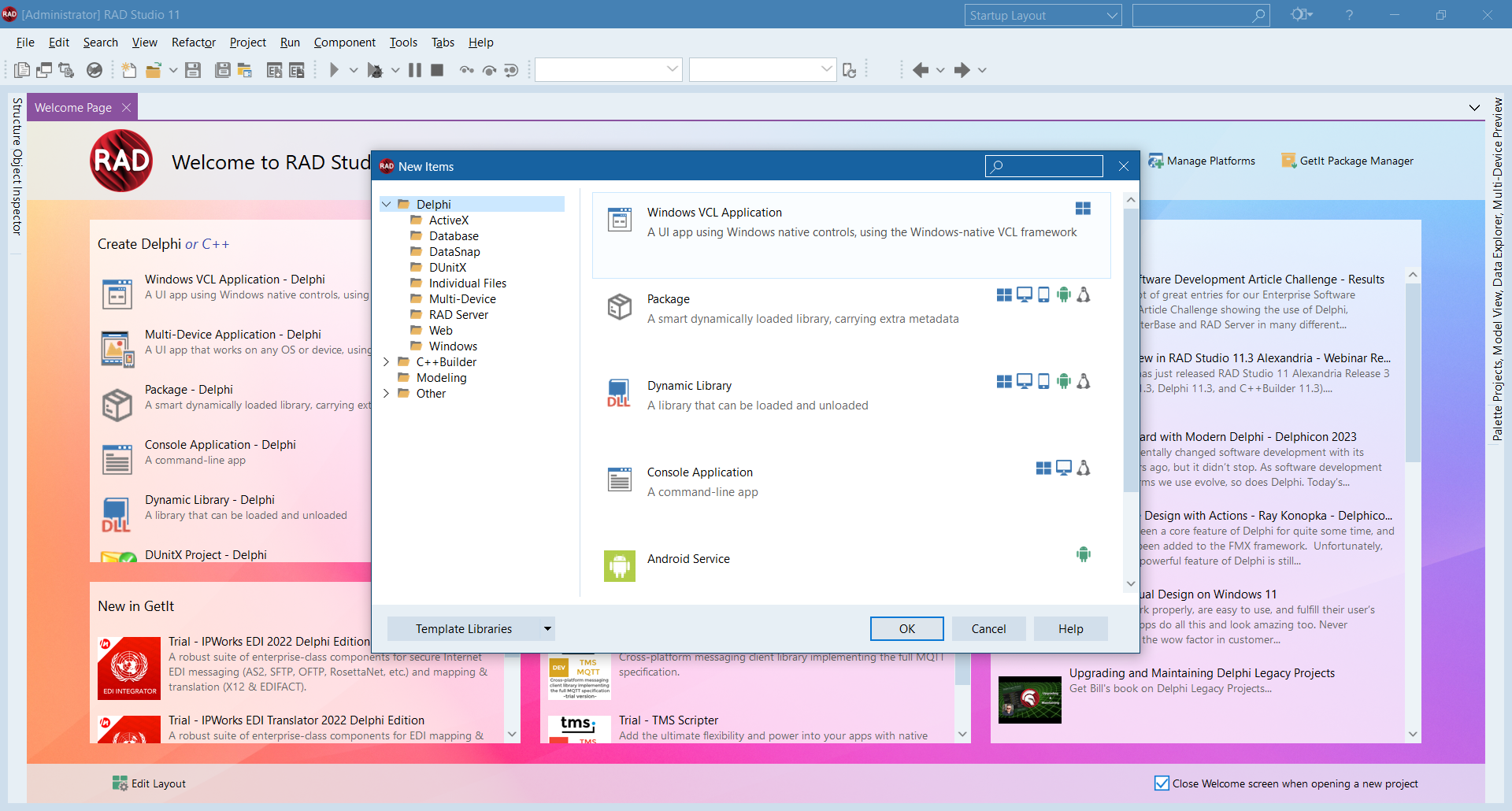Image resolution: width=1512 pixels, height=811 pixels.
Task: Open the tab list chevron at right
Action: [1474, 108]
